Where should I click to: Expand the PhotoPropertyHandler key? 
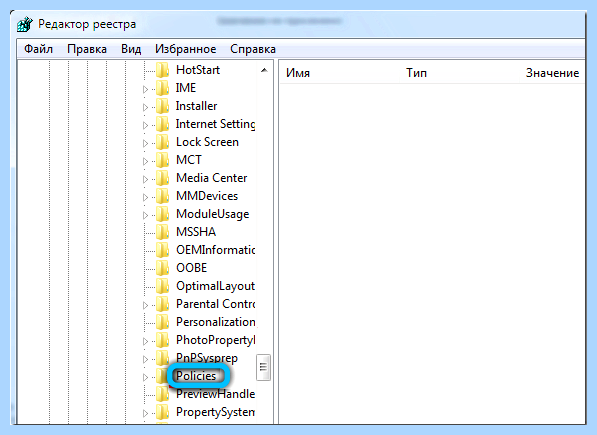(145, 341)
